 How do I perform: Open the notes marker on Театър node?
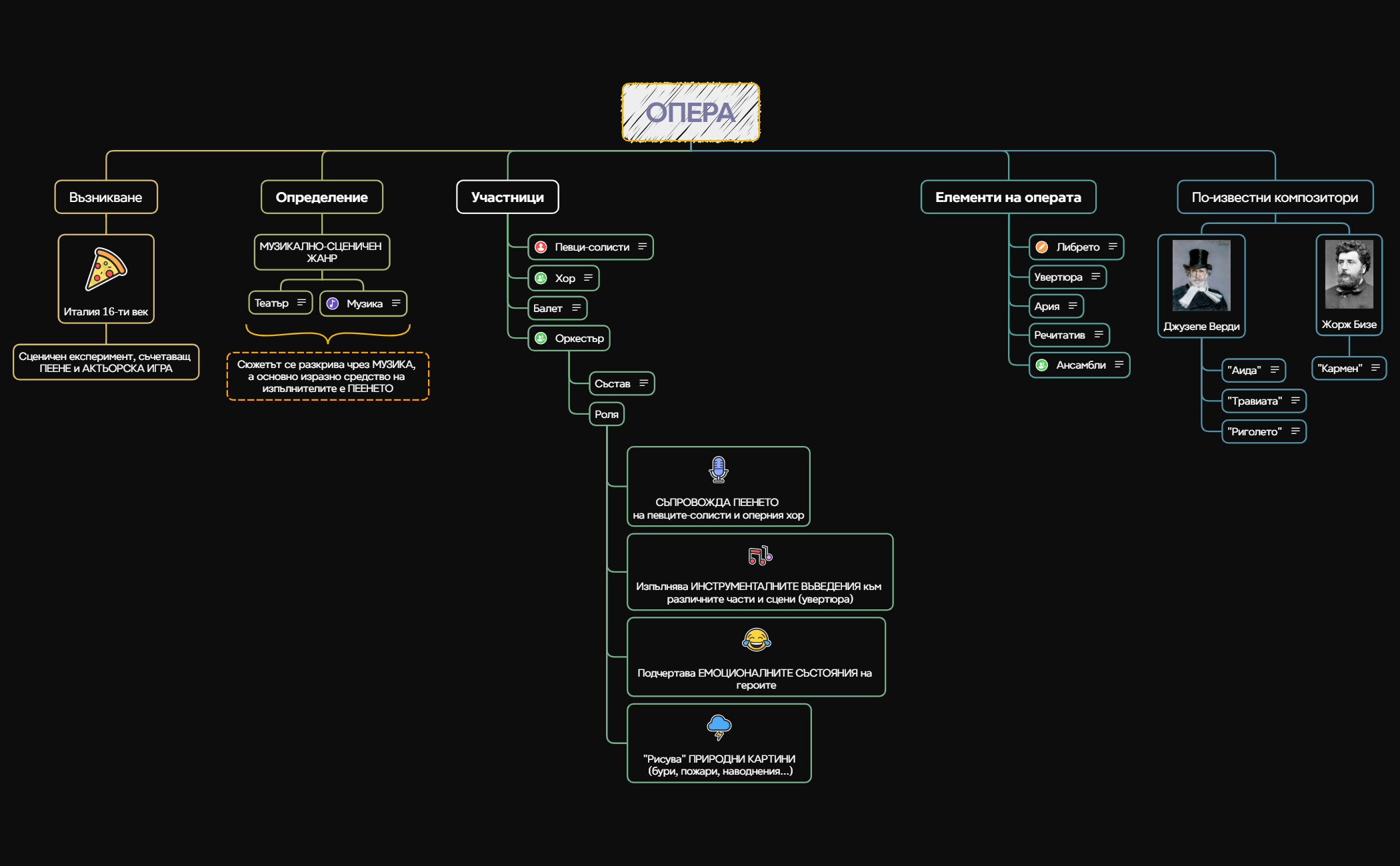pos(301,303)
